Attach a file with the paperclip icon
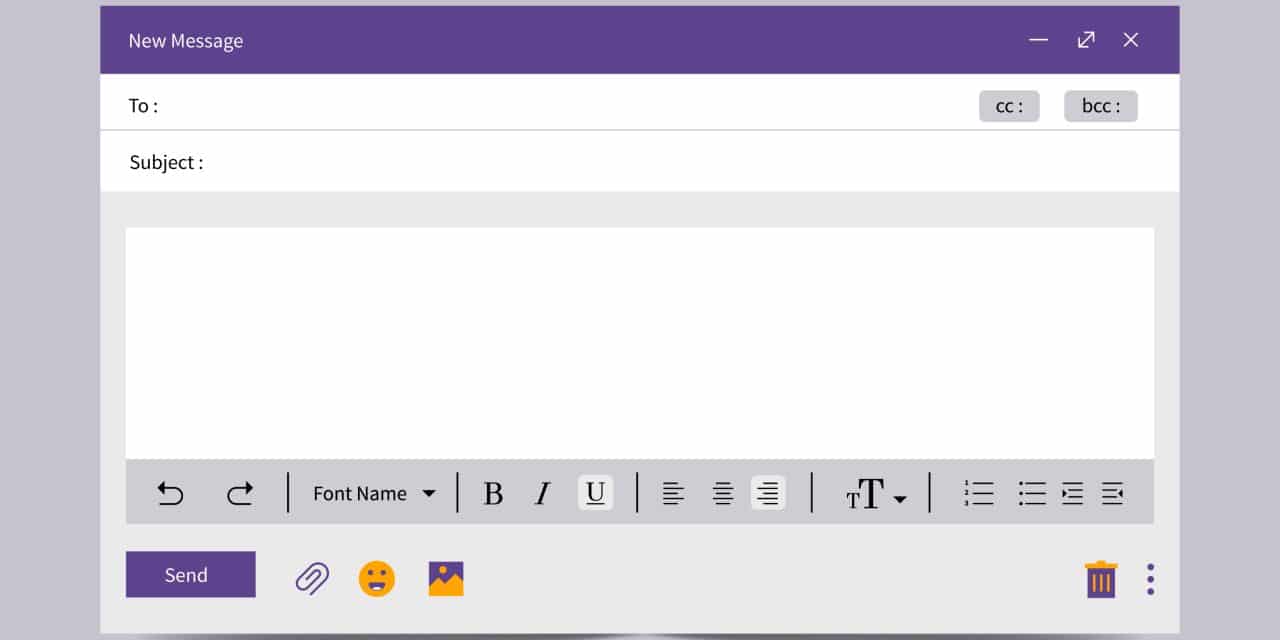Viewport: 1280px width, 640px height. [312, 578]
